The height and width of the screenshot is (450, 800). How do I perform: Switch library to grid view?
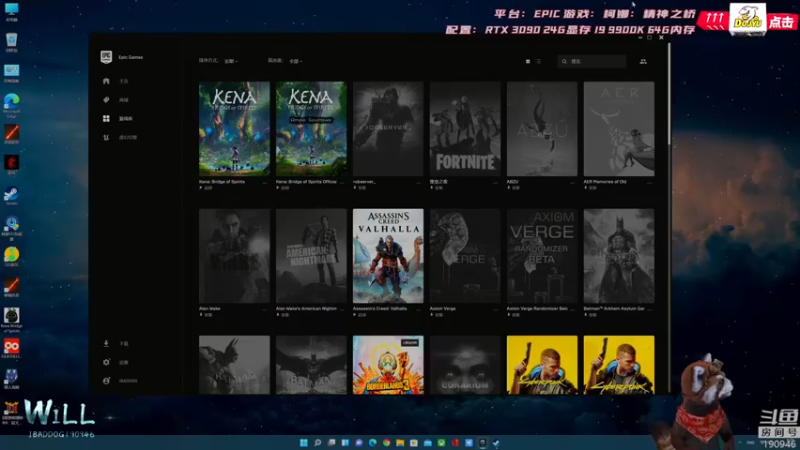(x=528, y=61)
